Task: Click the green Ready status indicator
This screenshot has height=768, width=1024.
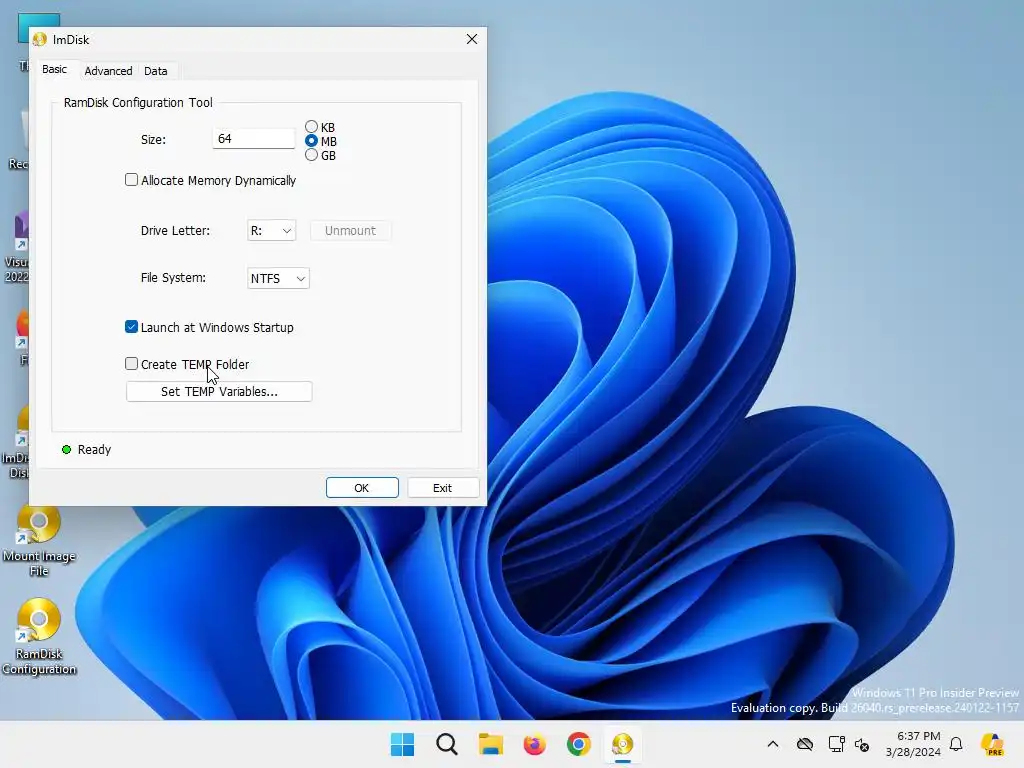Action: [x=66, y=449]
